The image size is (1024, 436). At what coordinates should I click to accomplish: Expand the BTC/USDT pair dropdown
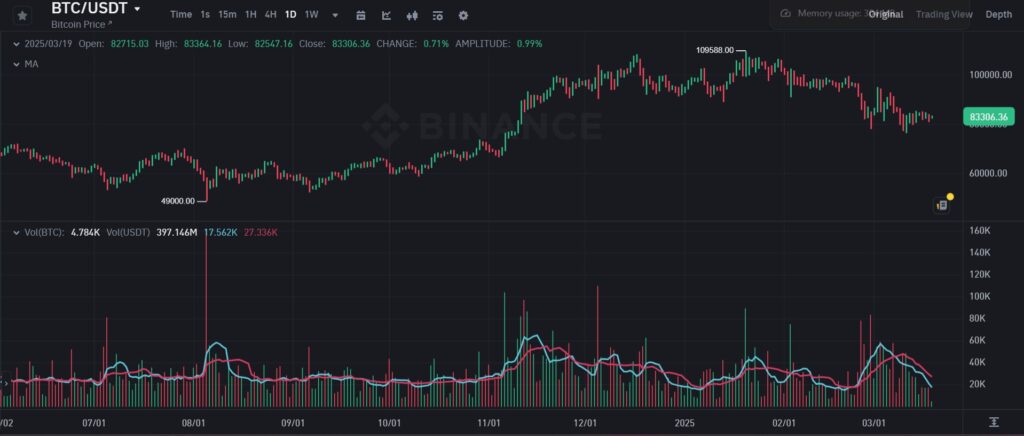137,8
